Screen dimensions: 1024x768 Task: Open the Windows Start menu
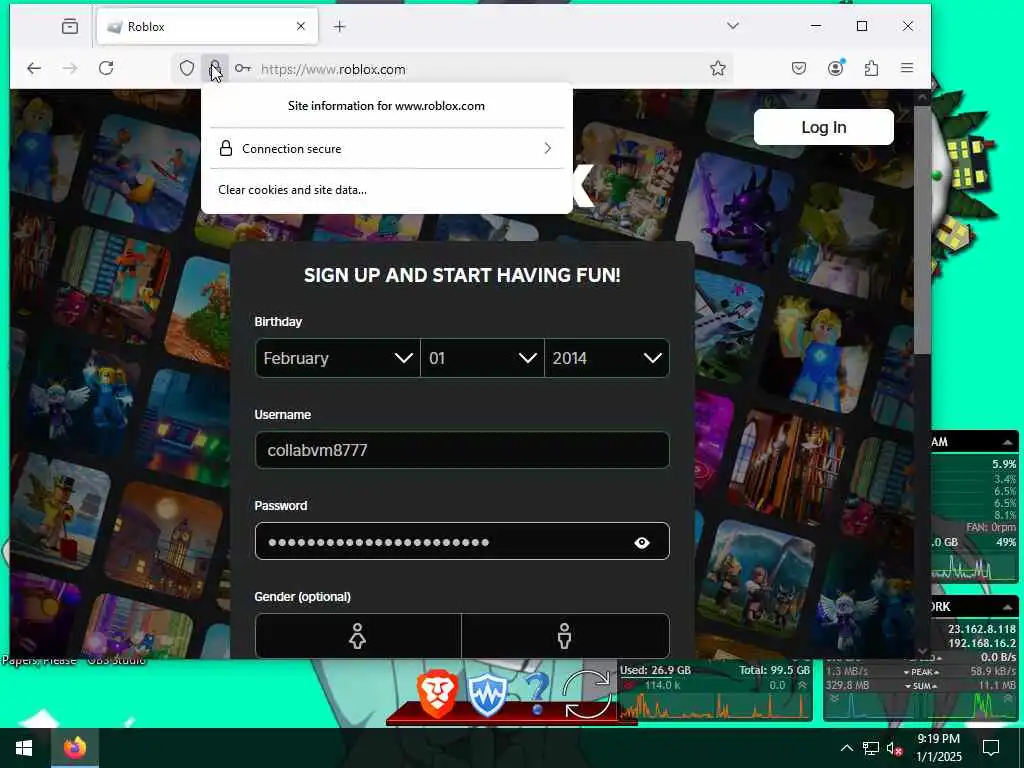pyautogui.click(x=24, y=748)
